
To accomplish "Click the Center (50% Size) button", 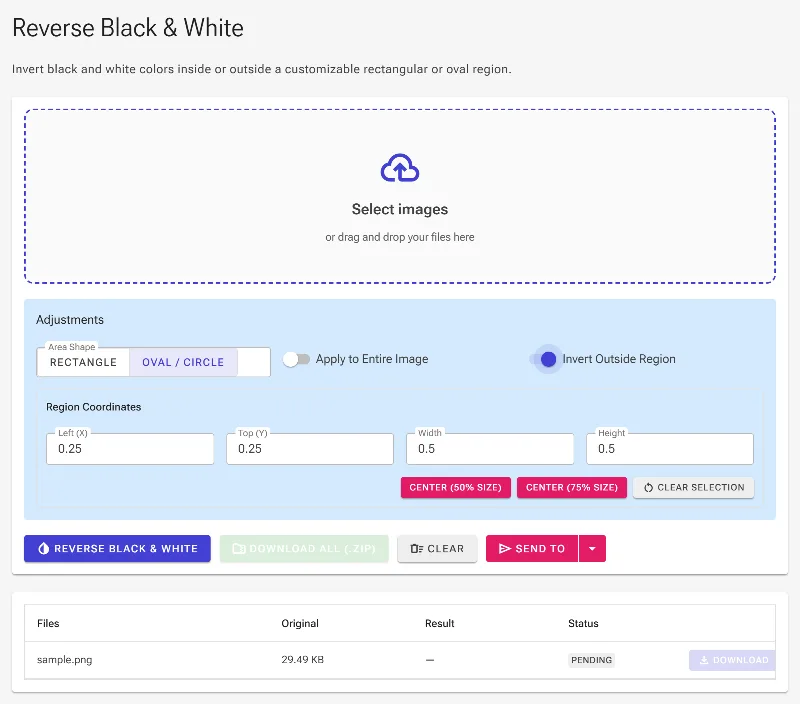I will pos(456,488).
